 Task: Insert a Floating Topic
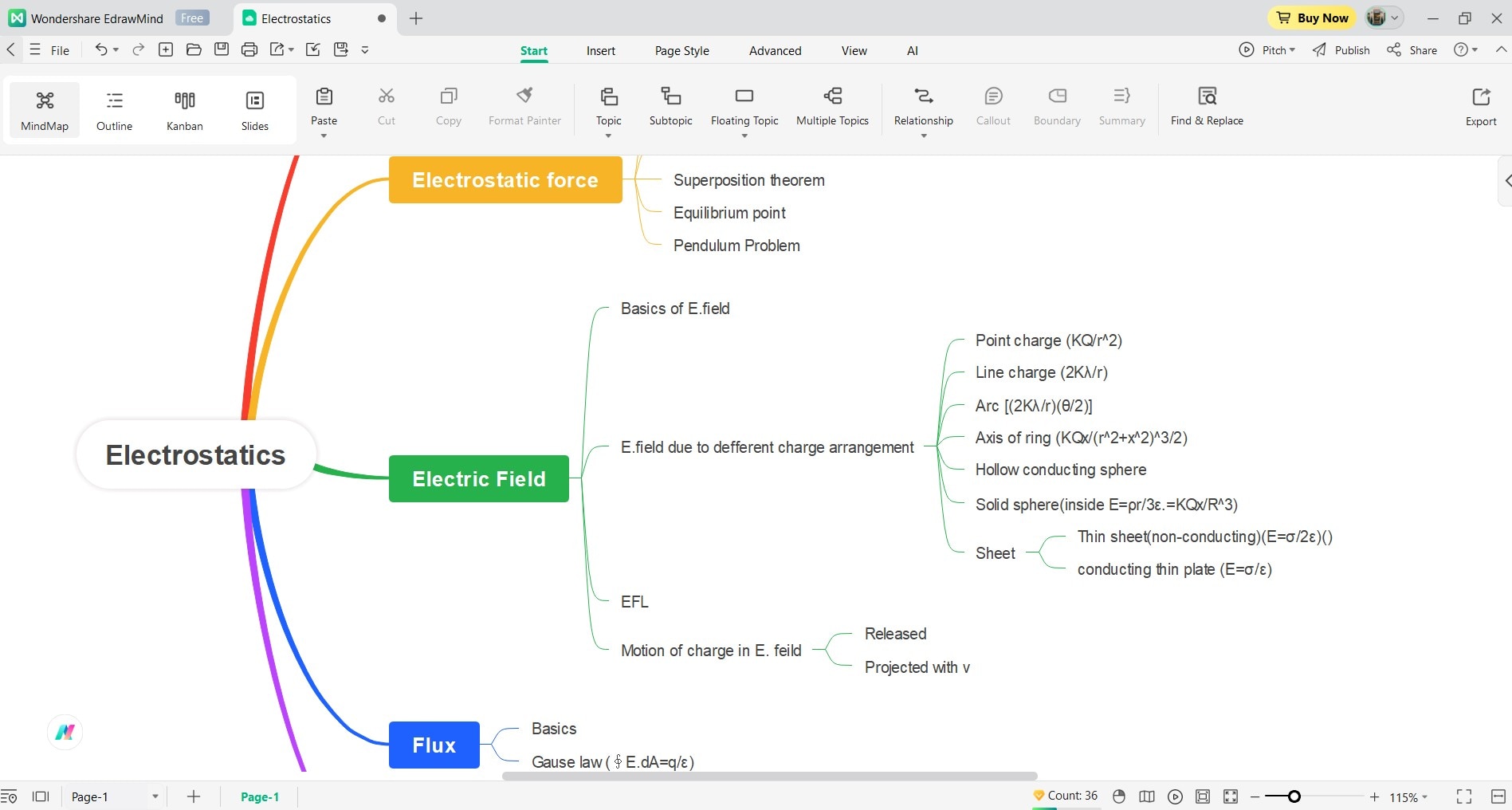(744, 106)
